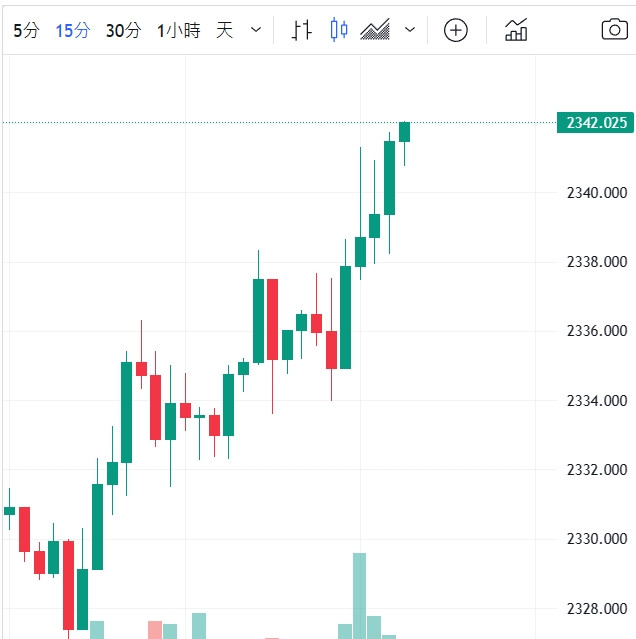Select the candlestick chart style icon

tap(339, 30)
